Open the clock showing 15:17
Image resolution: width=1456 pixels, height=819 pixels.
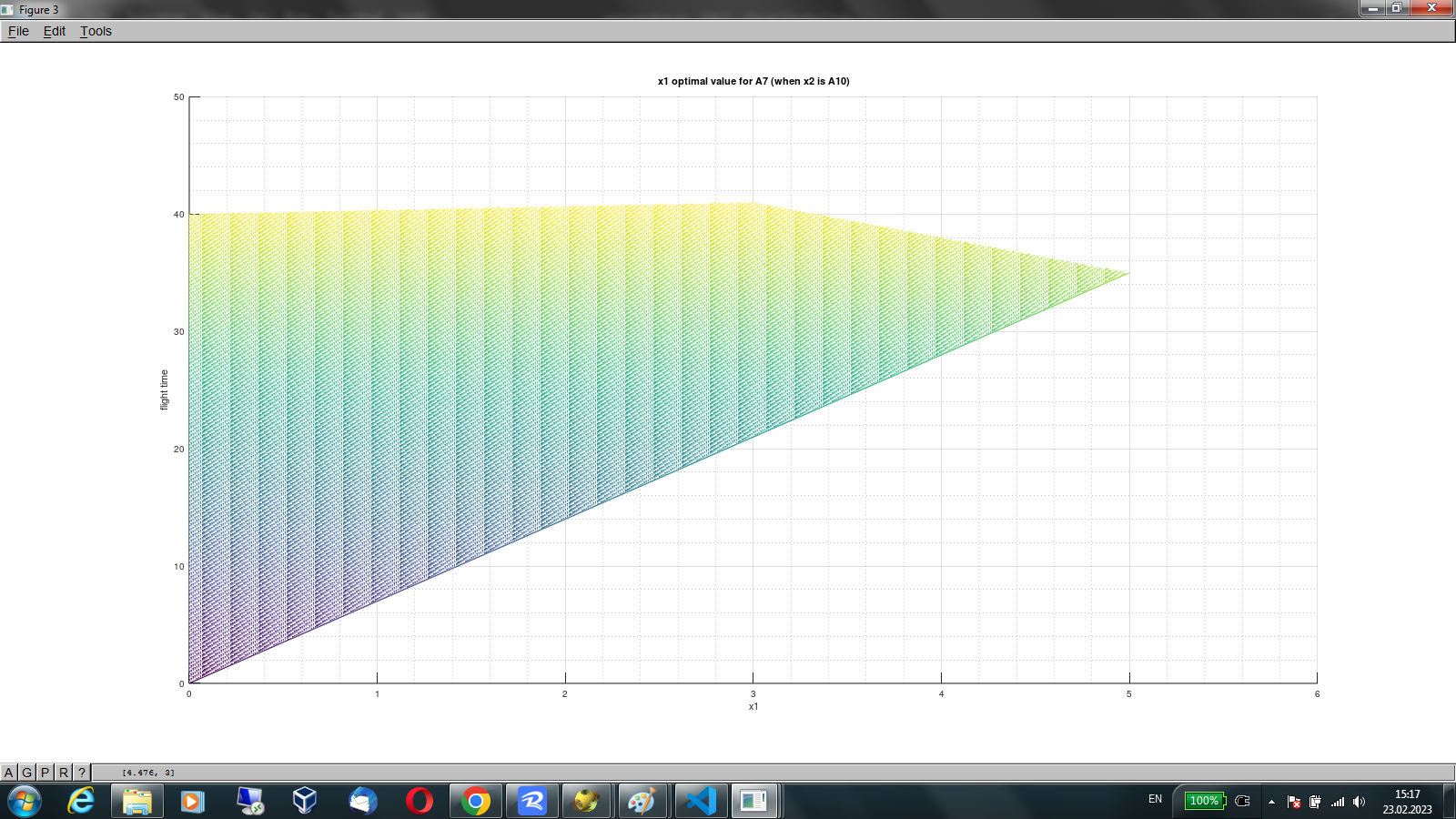1407,802
